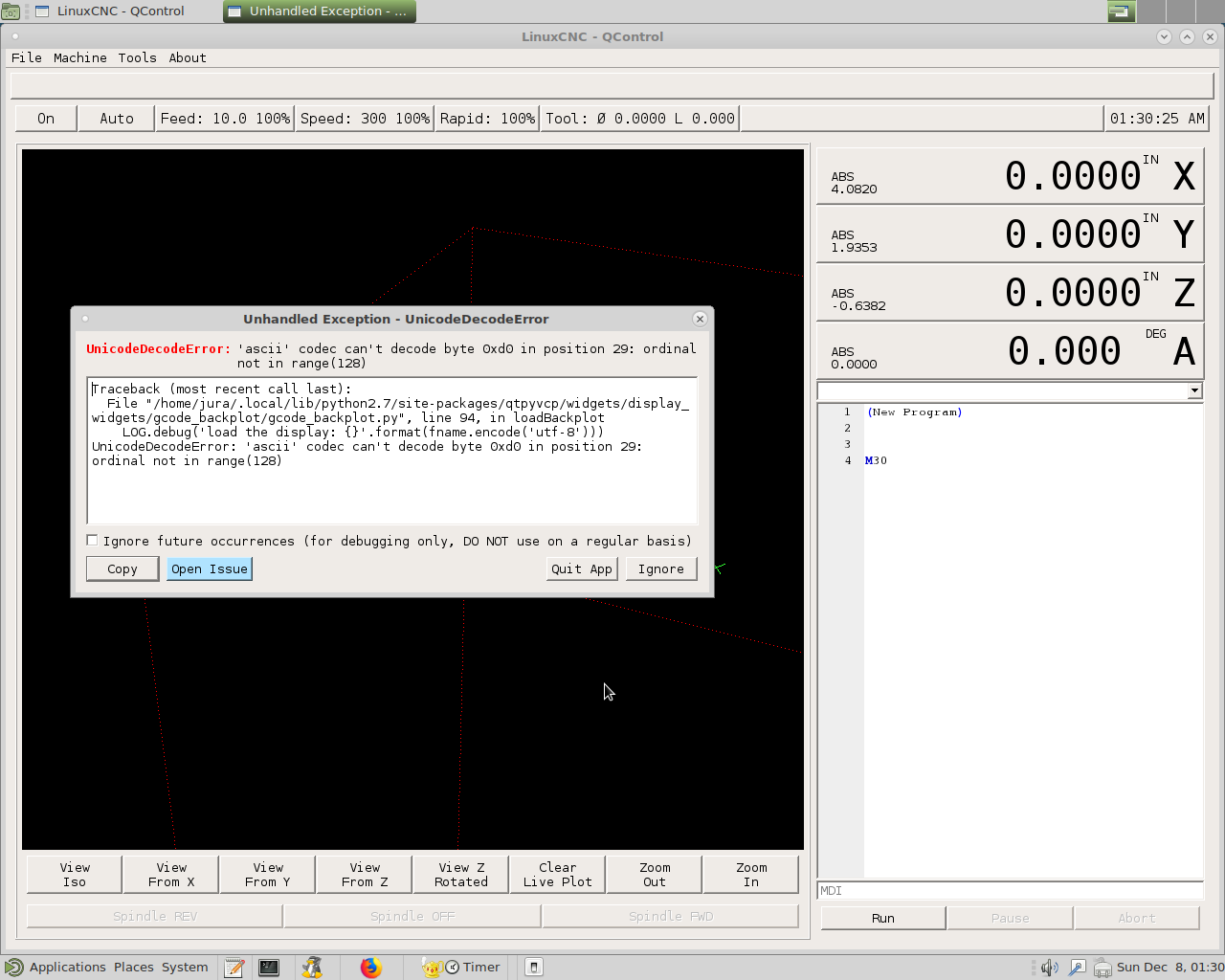Enable Ignore future occurrences checkbox
Viewport: 1225px width, 980px height.
92,541
